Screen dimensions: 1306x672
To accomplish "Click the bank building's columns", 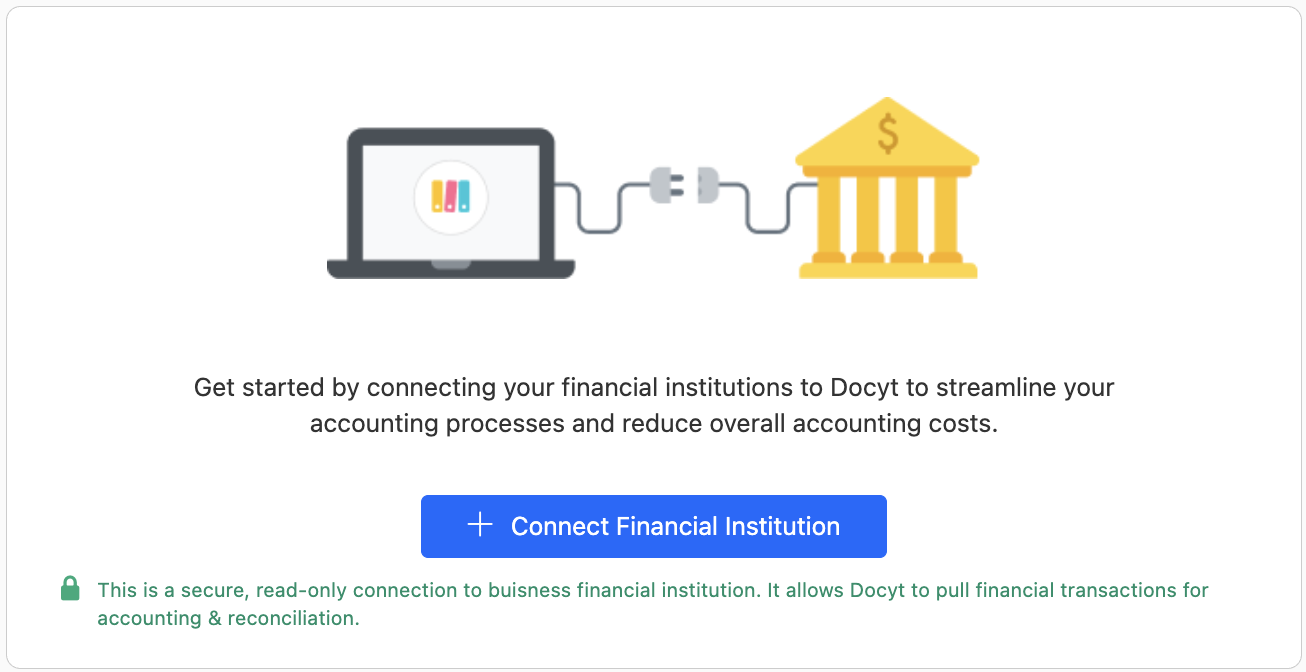I will tap(886, 215).
